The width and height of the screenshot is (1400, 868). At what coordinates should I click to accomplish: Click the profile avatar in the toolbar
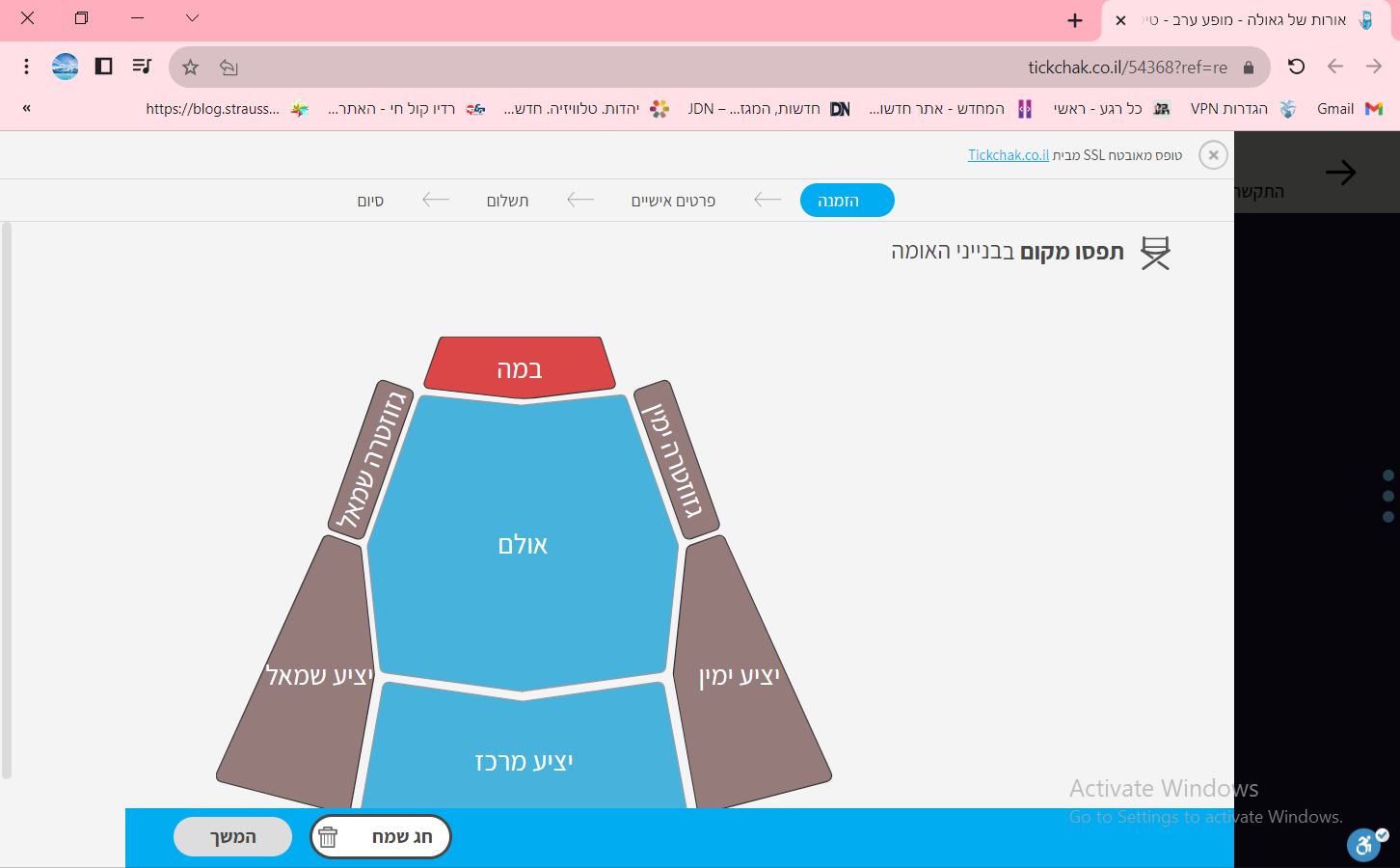point(66,67)
